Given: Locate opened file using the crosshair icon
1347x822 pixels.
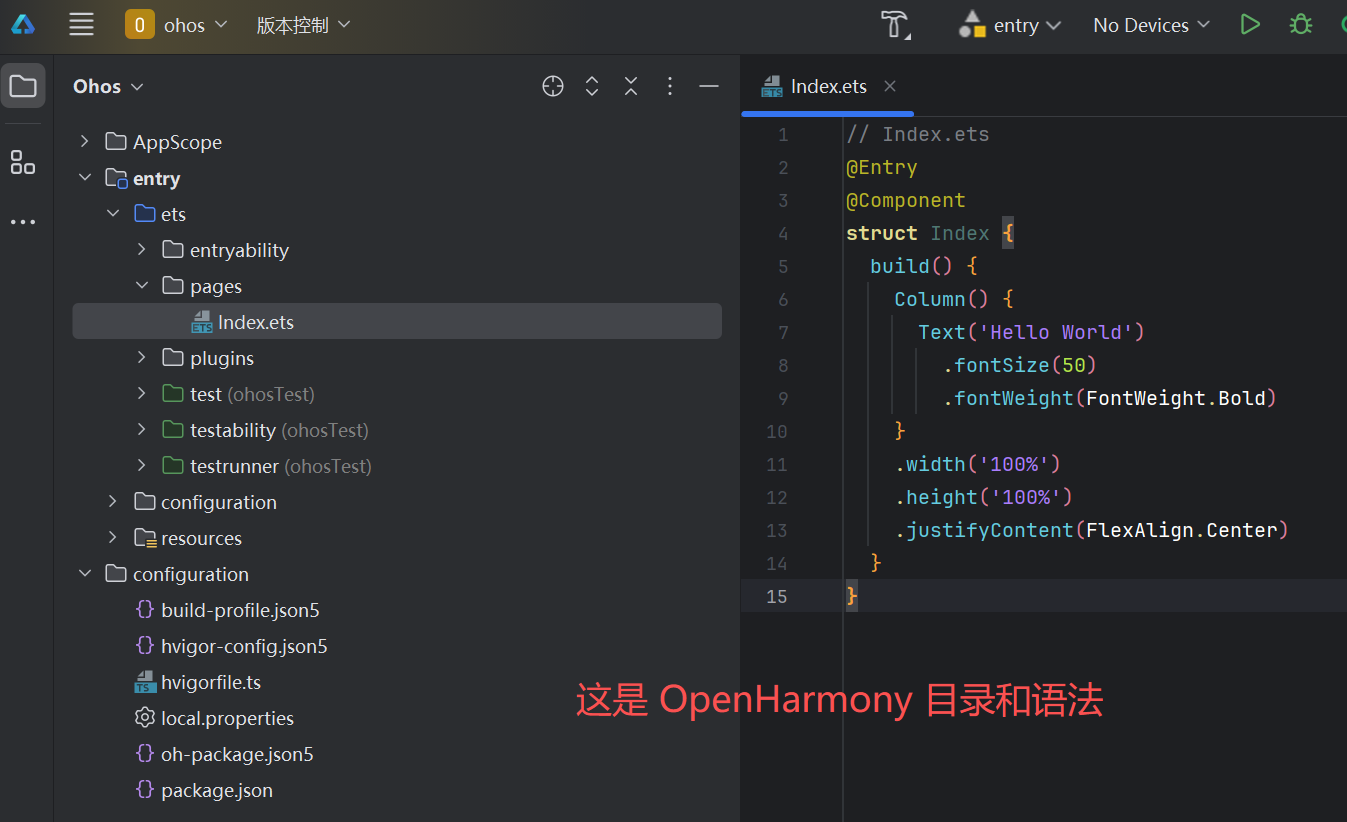Looking at the screenshot, I should [x=552, y=86].
